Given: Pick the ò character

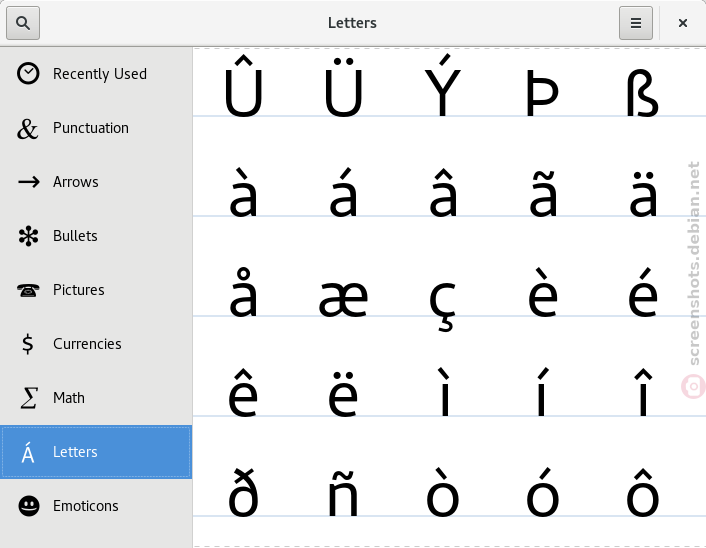Looking at the screenshot, I should 443,492.
